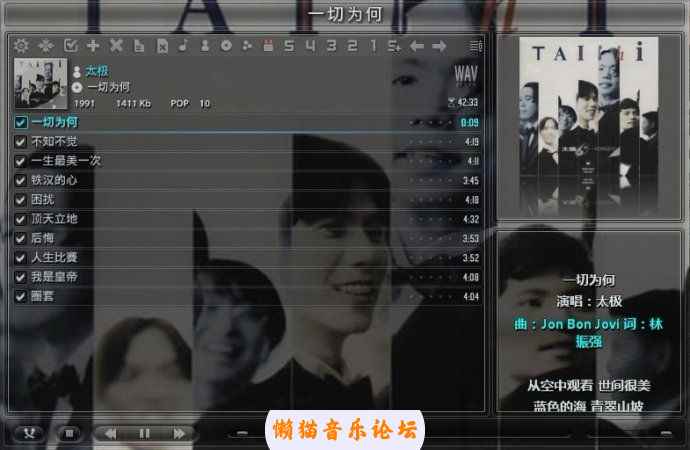Click the 5-star rating toolbar icon
The image size is (690, 450).
(289, 46)
